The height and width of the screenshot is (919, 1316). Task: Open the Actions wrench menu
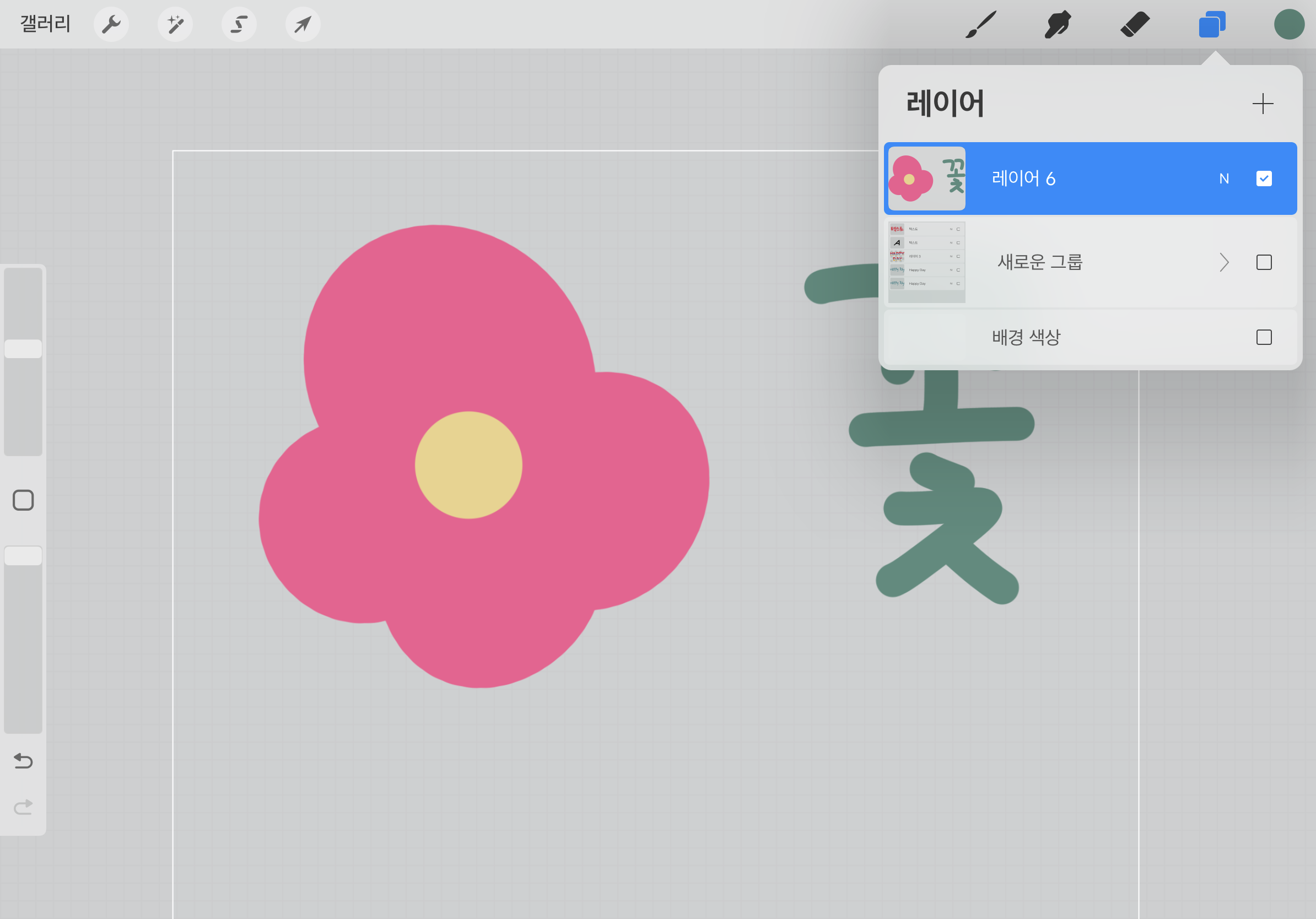[x=111, y=24]
